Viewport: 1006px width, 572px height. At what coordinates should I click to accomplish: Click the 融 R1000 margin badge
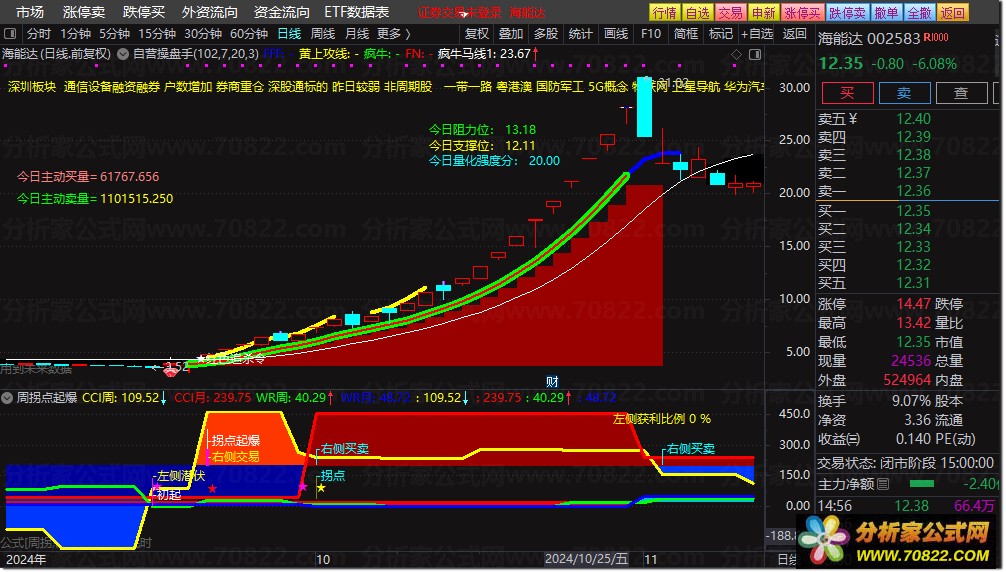935,38
